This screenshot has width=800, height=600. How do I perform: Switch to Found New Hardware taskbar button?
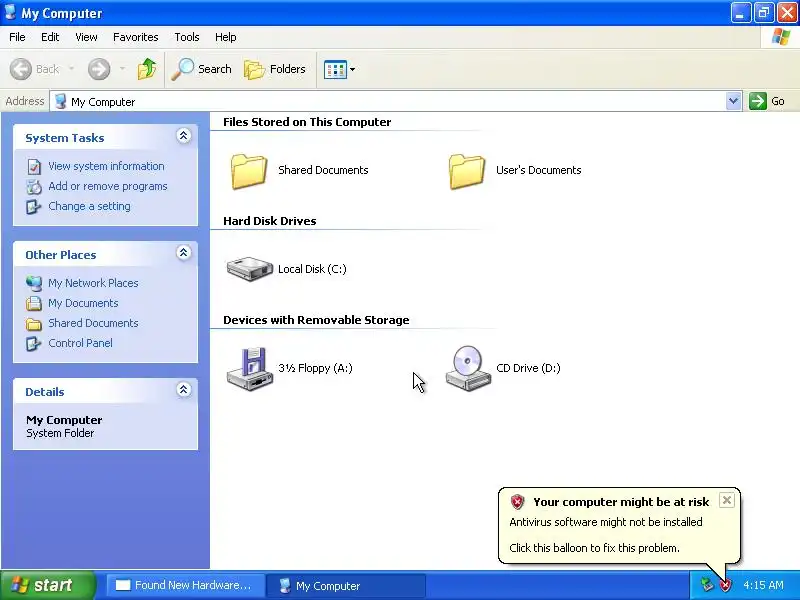[x=184, y=585]
